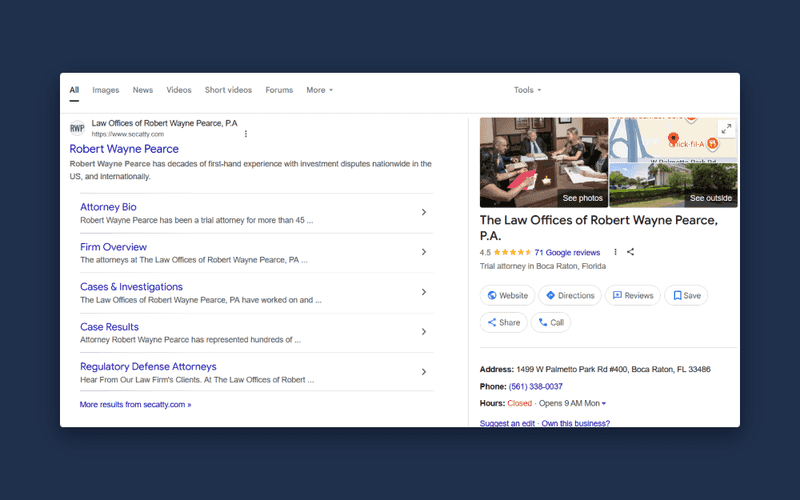Expand the map with the fullscreen arrows icon
Viewport: 800px width, 500px height.
[x=727, y=129]
